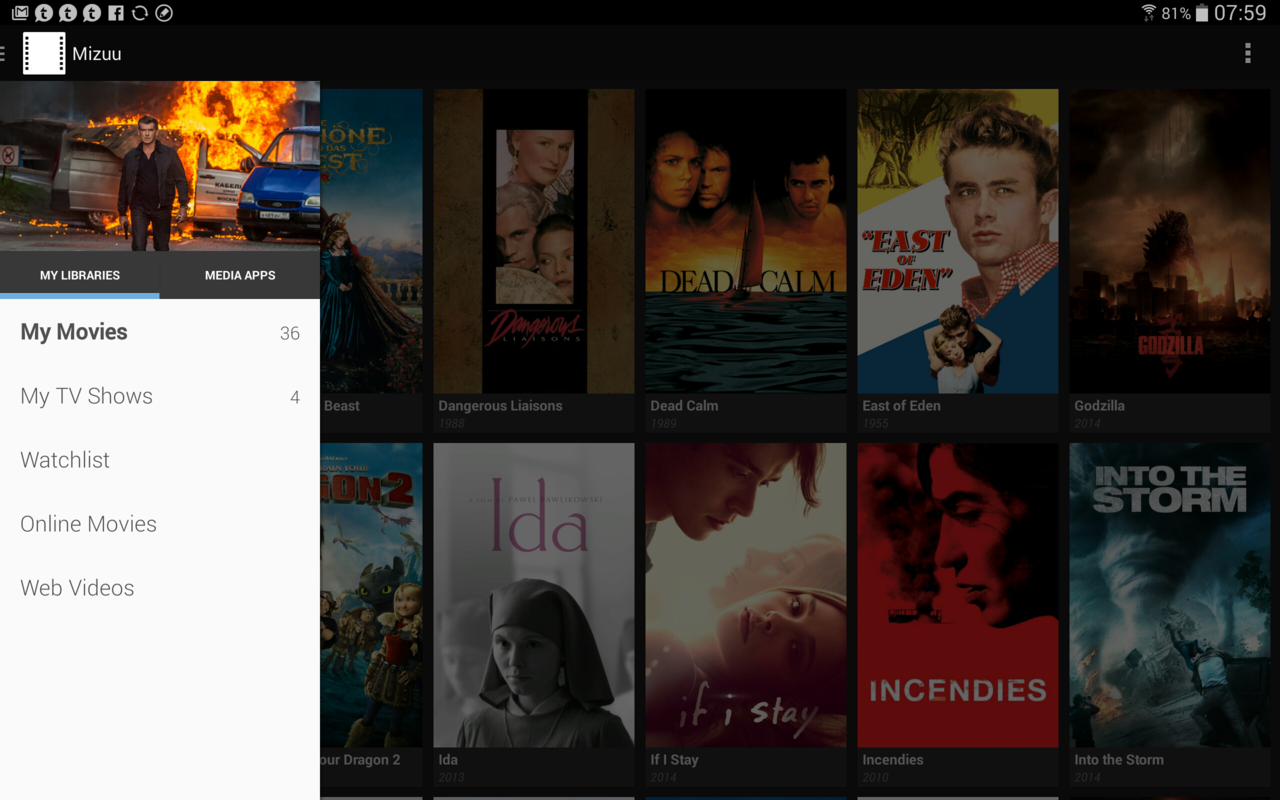Open My TV Shows library
Image resolution: width=1280 pixels, height=800 pixels.
coord(160,396)
